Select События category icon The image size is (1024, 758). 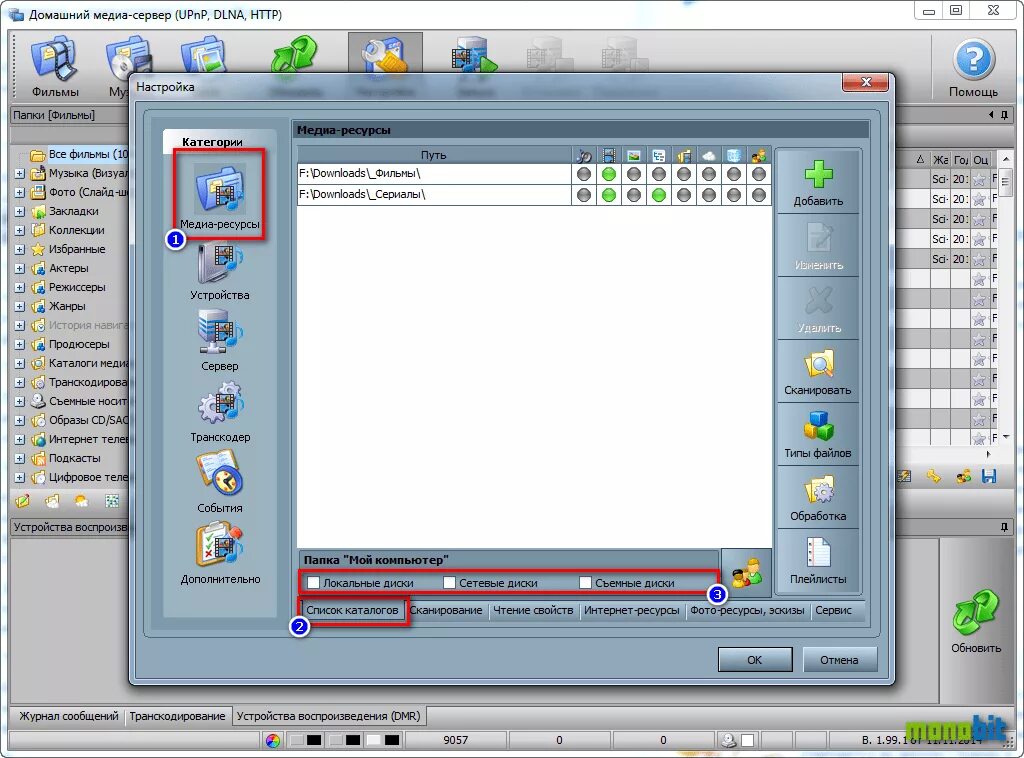tap(220, 483)
